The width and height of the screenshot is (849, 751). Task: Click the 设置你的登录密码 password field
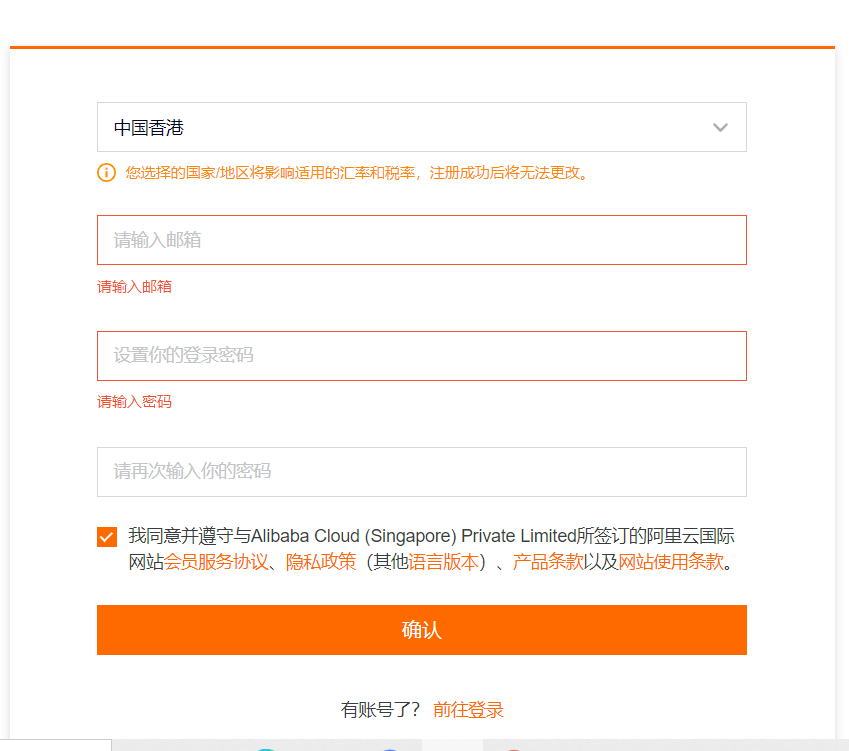[421, 356]
